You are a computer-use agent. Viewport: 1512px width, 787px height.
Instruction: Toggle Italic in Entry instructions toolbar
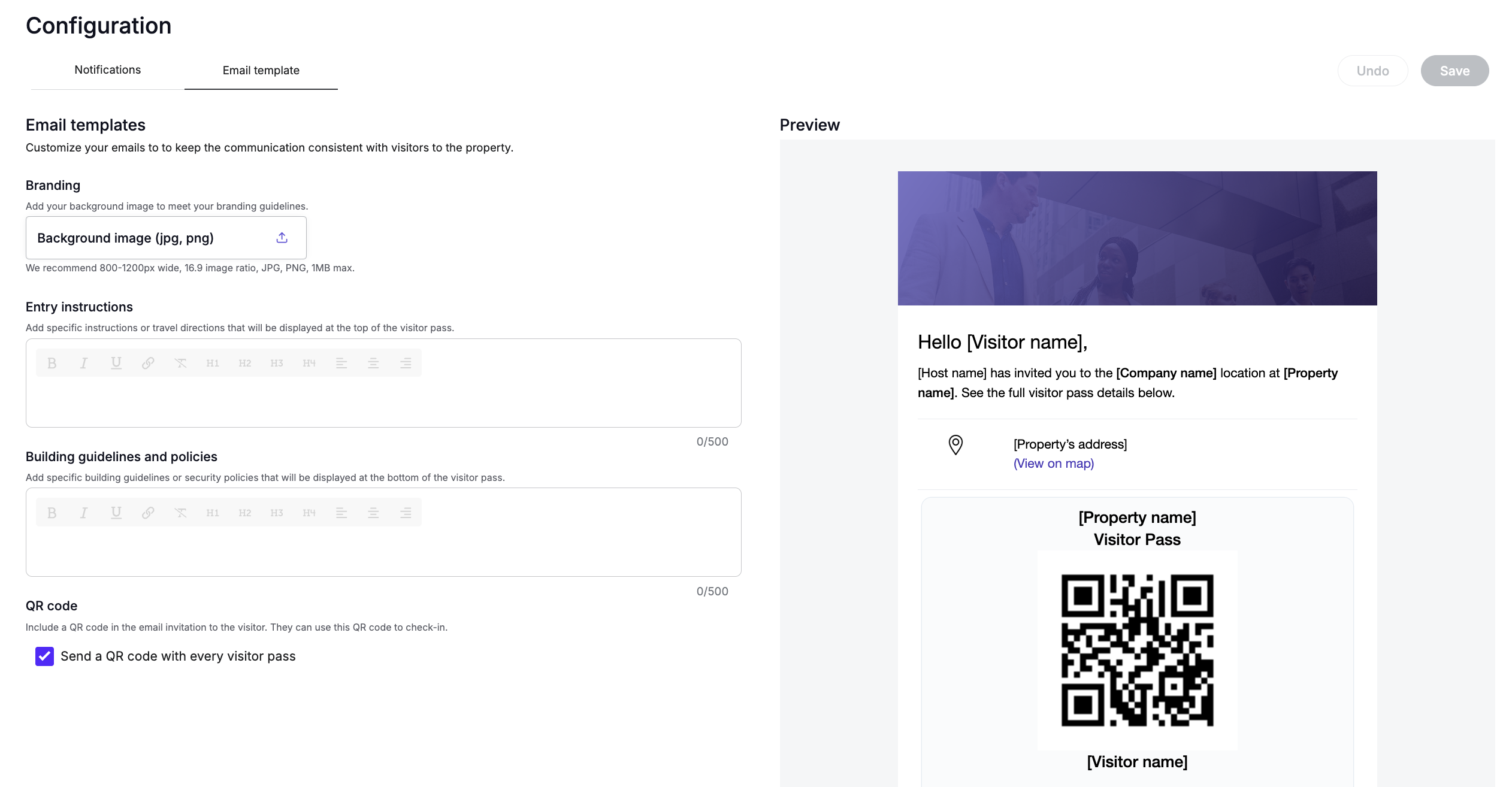84,363
